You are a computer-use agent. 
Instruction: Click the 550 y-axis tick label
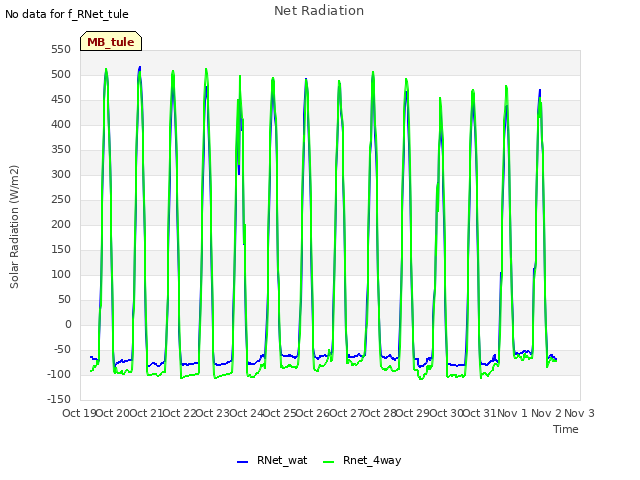(x=61, y=50)
